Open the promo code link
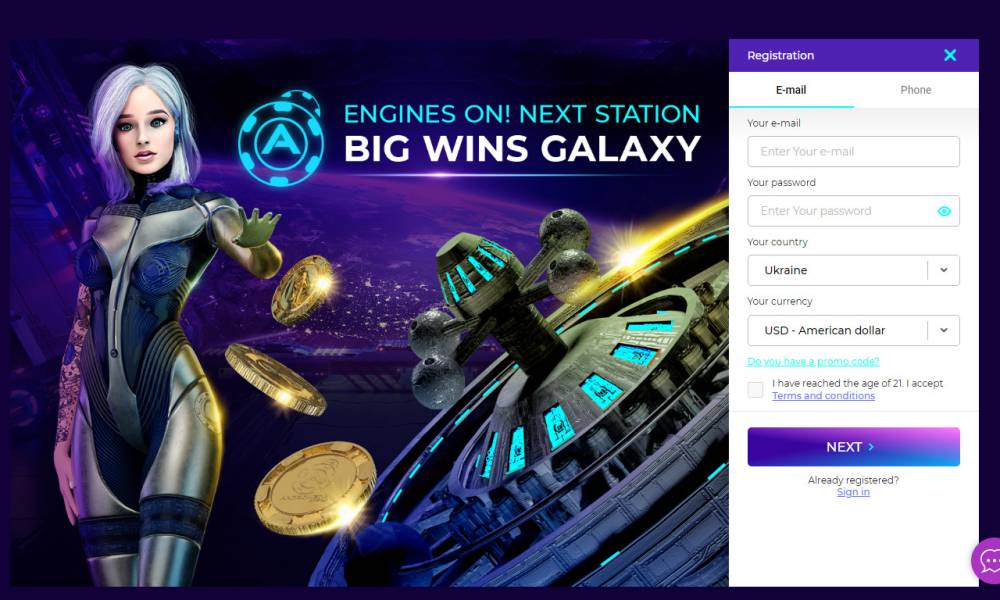The image size is (1000, 600). pos(813,362)
